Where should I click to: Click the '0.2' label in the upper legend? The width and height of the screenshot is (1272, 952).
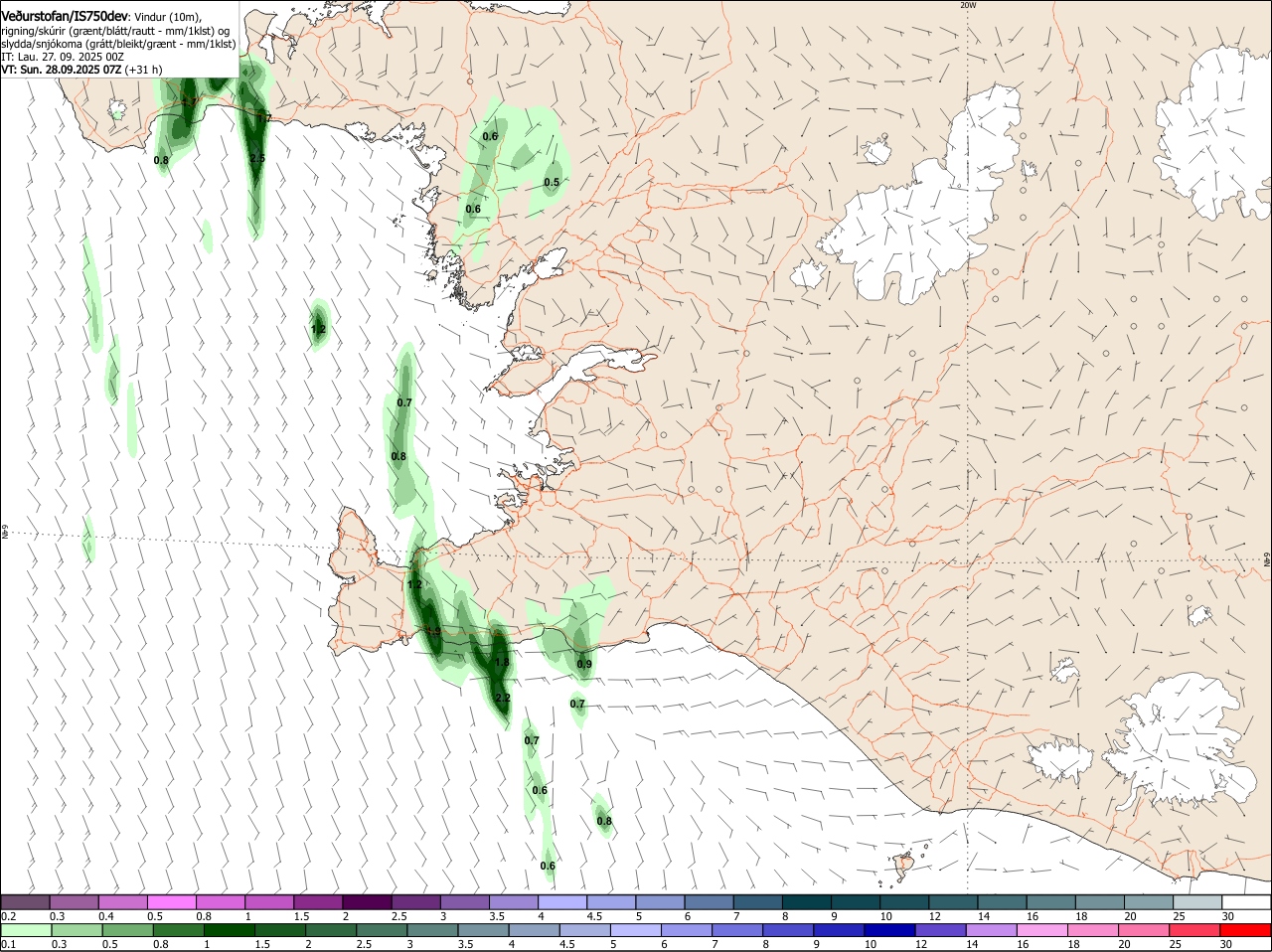pos(8,916)
